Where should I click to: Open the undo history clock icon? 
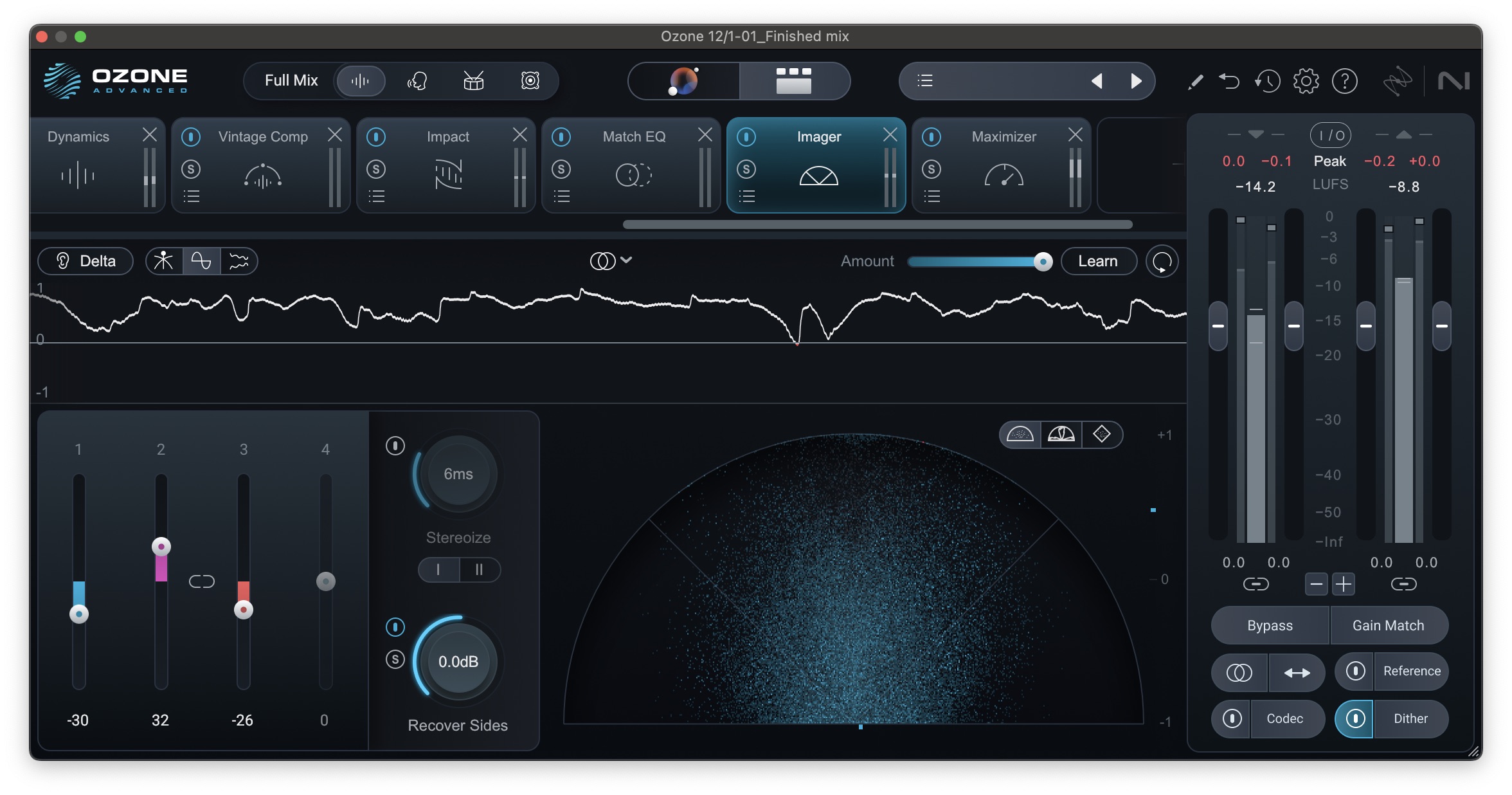click(1268, 81)
